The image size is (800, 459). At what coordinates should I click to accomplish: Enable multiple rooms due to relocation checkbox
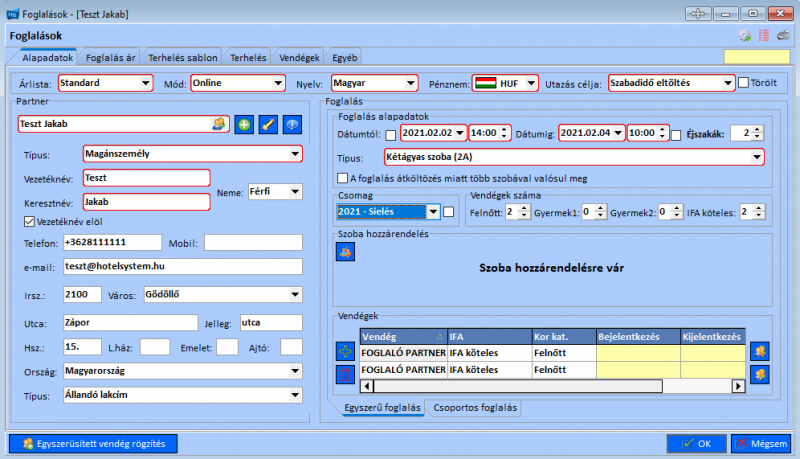click(x=344, y=179)
